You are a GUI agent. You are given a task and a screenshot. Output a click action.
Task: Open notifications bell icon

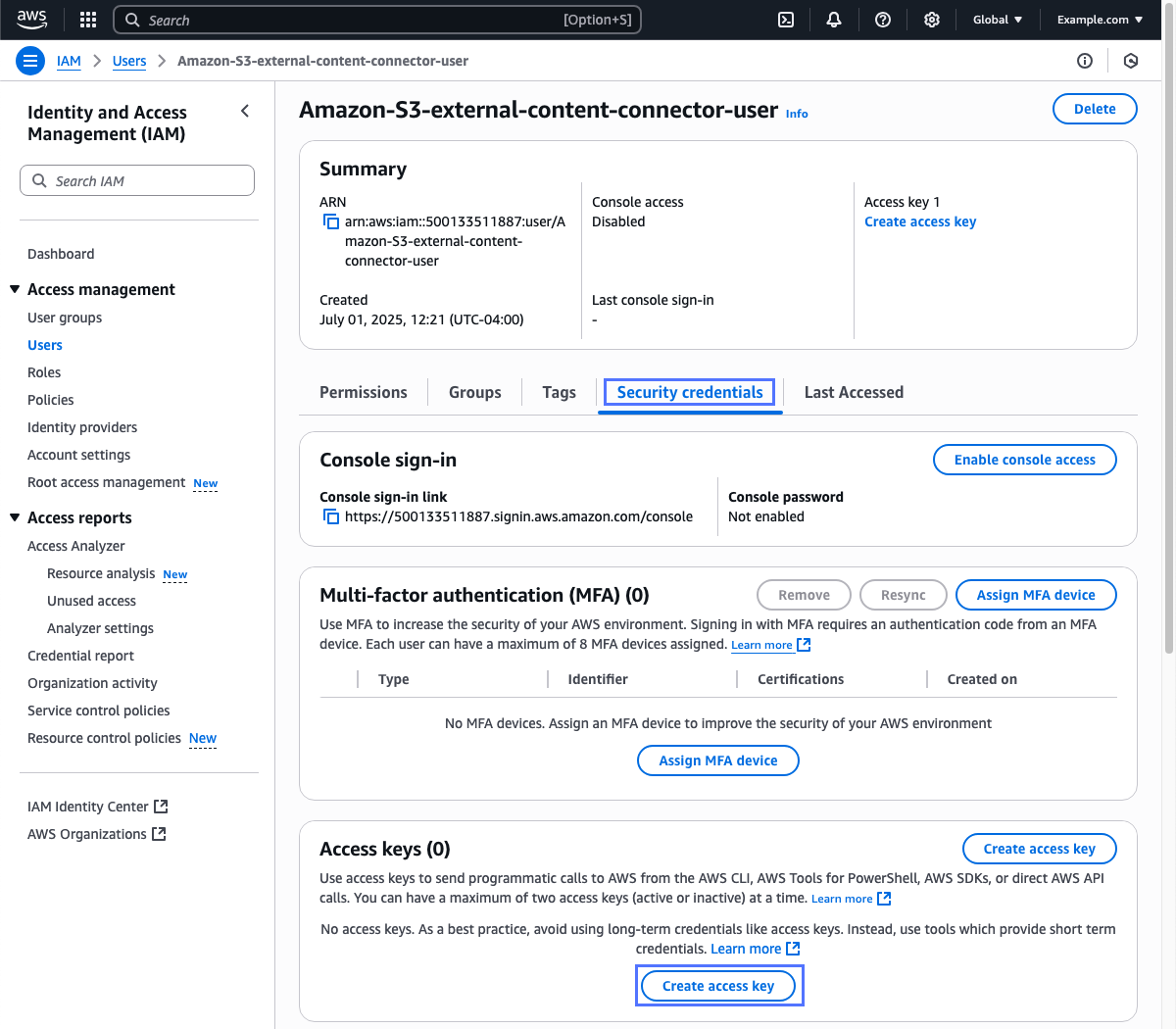[834, 20]
